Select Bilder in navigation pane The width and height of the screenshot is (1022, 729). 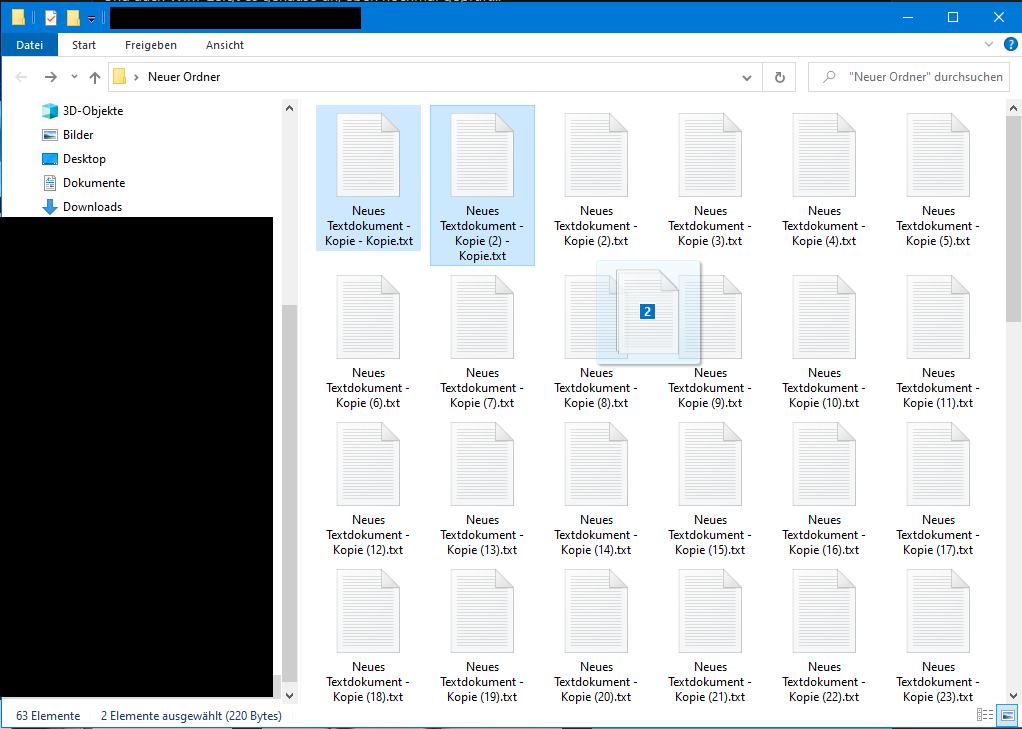pyautogui.click(x=68, y=135)
